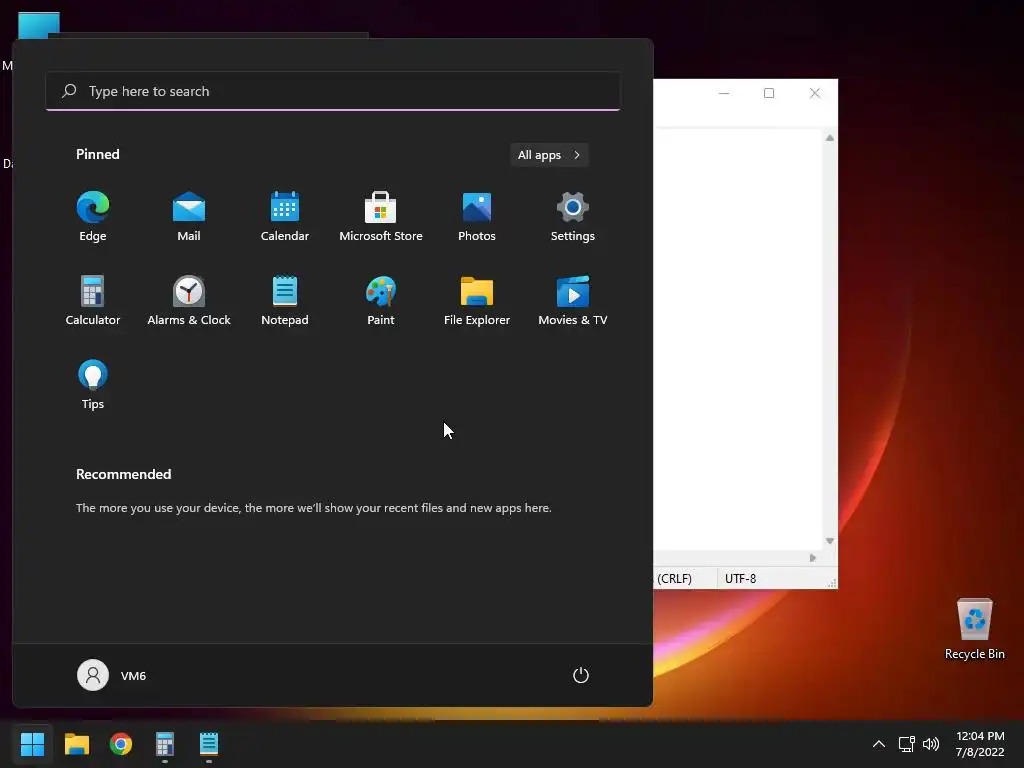Click the Notepad horizontal scrollbar right arrow

812,558
